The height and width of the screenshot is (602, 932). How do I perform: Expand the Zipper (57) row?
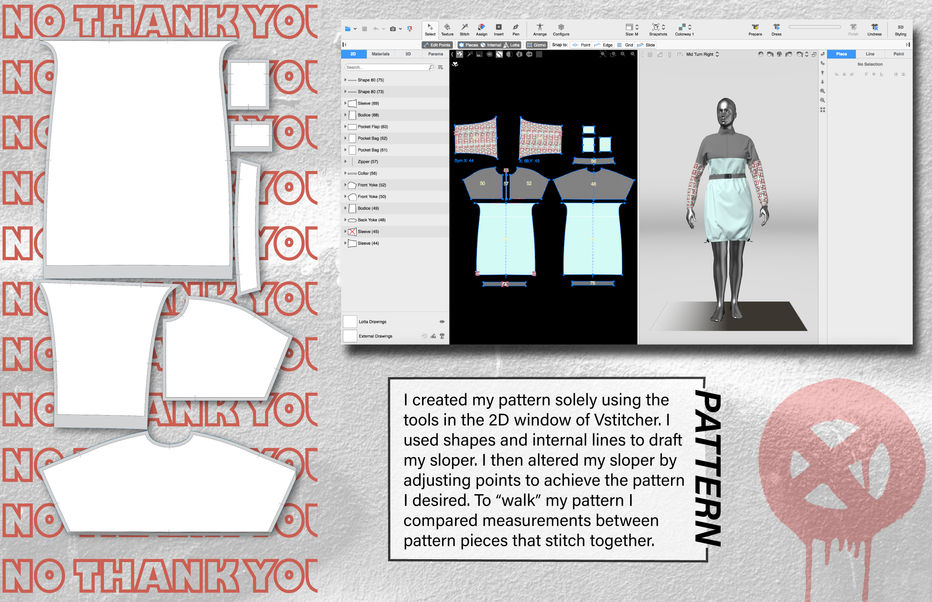point(345,162)
